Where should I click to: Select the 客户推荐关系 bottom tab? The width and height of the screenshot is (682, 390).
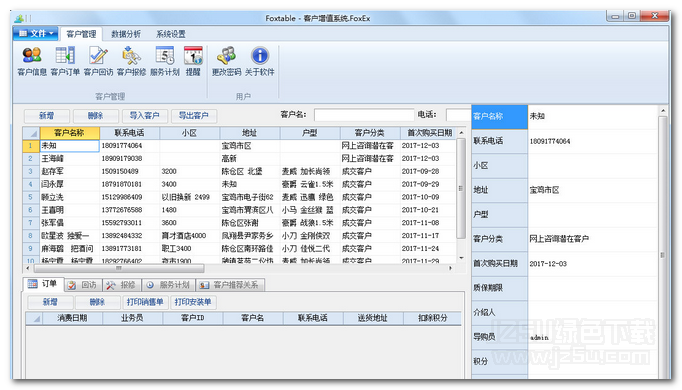(230, 285)
